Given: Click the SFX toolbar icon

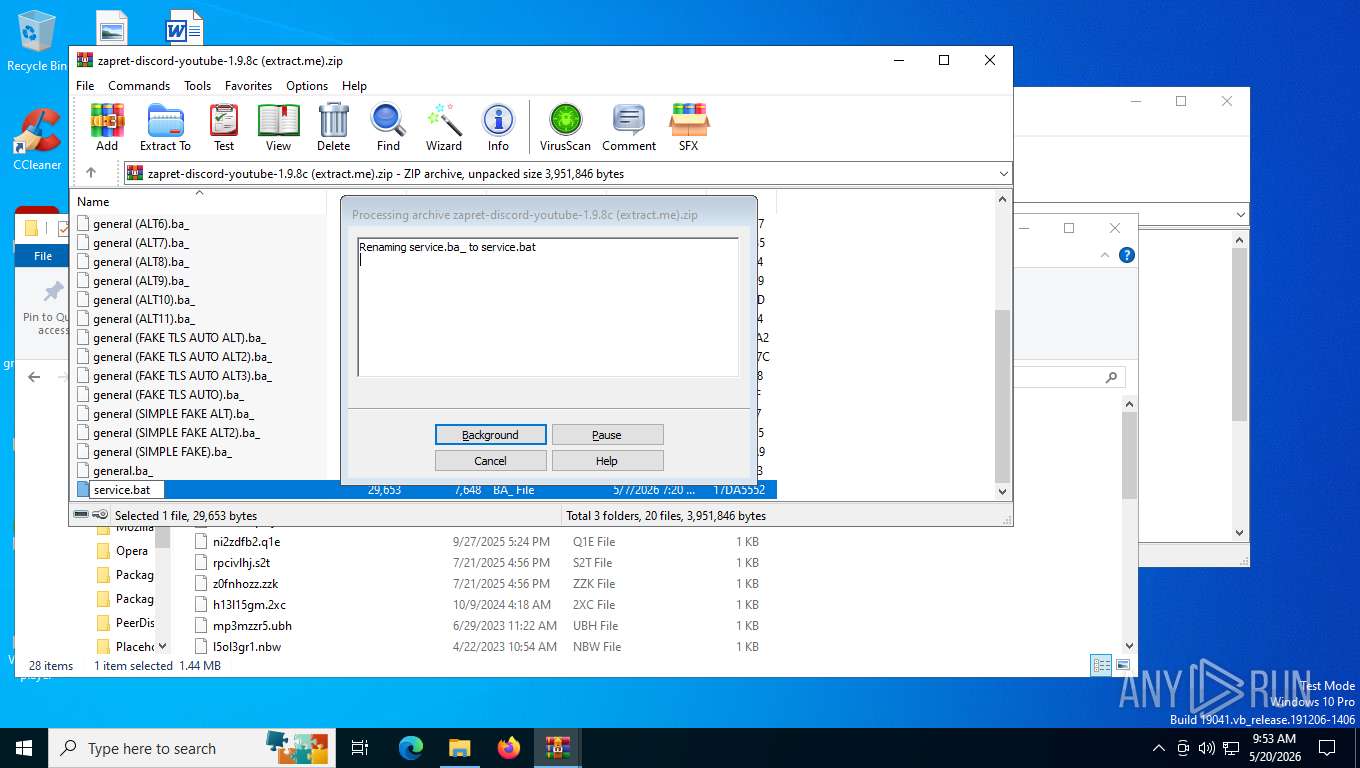Looking at the screenshot, I should (689, 127).
